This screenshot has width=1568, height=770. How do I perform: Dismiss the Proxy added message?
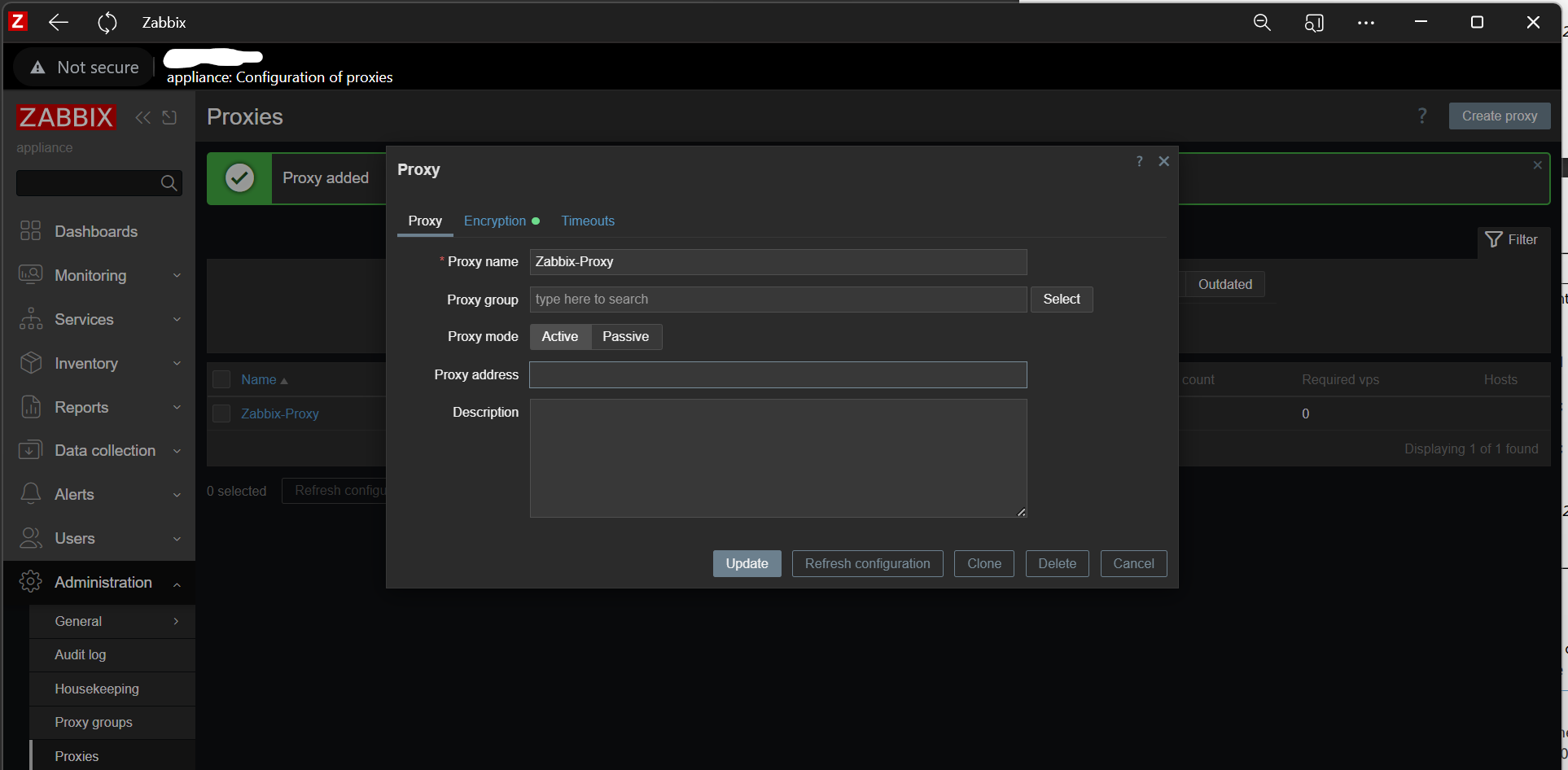[x=1537, y=165]
